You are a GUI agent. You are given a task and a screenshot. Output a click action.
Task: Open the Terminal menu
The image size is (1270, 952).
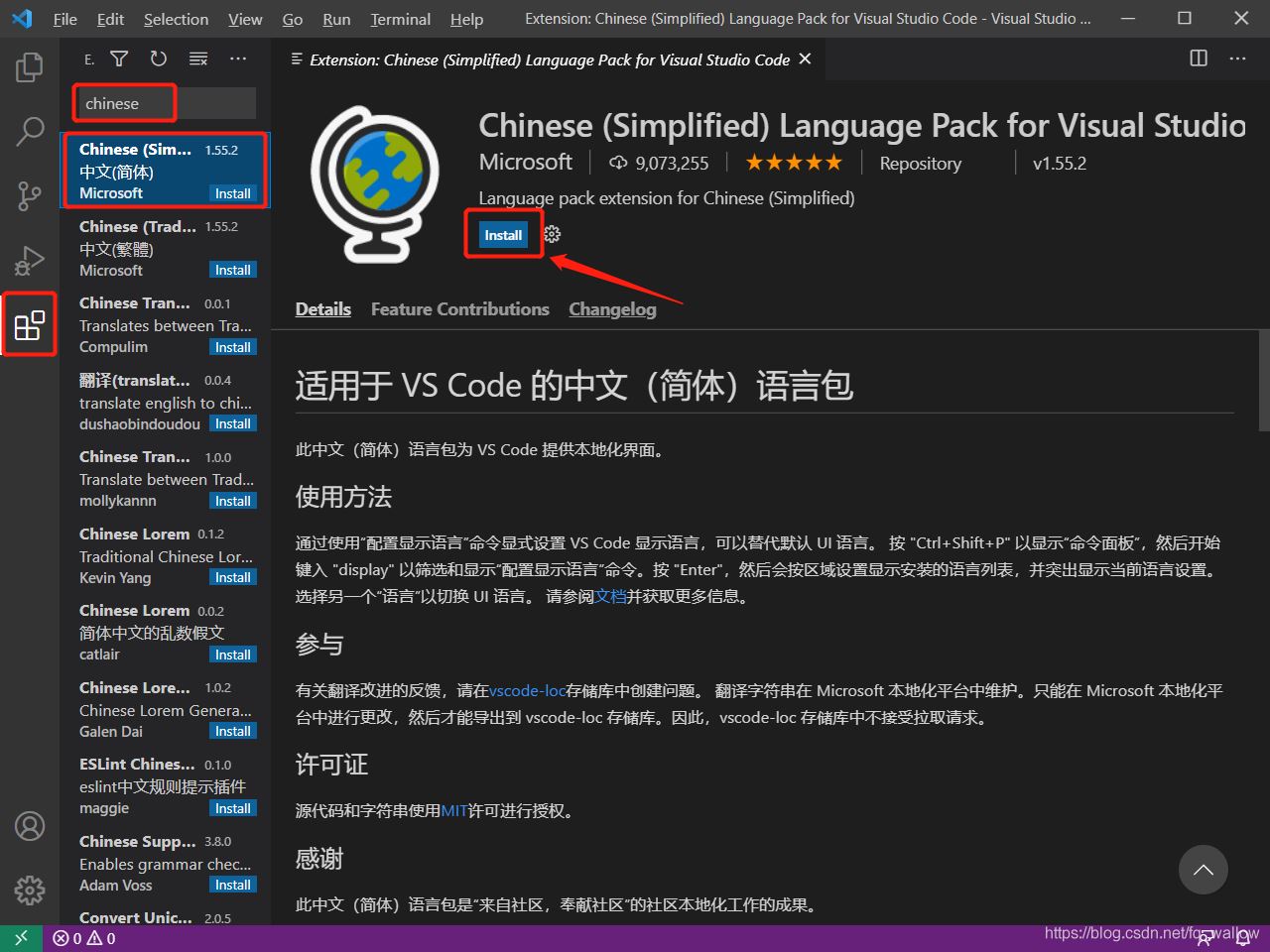click(x=400, y=19)
